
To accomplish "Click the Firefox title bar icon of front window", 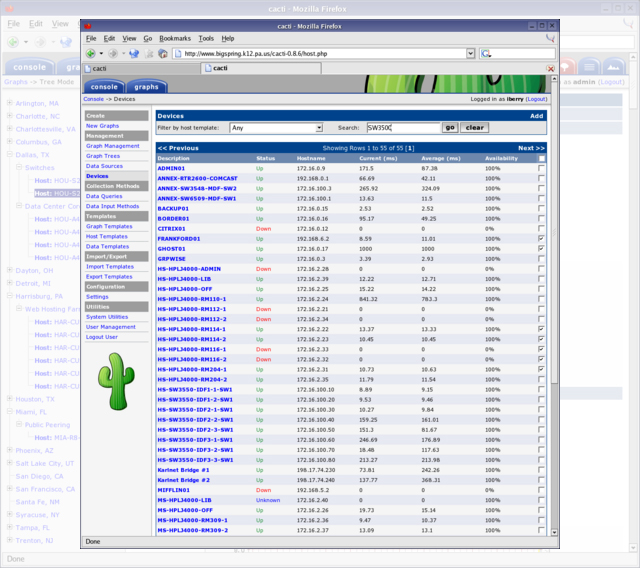I will click(x=87, y=26).
